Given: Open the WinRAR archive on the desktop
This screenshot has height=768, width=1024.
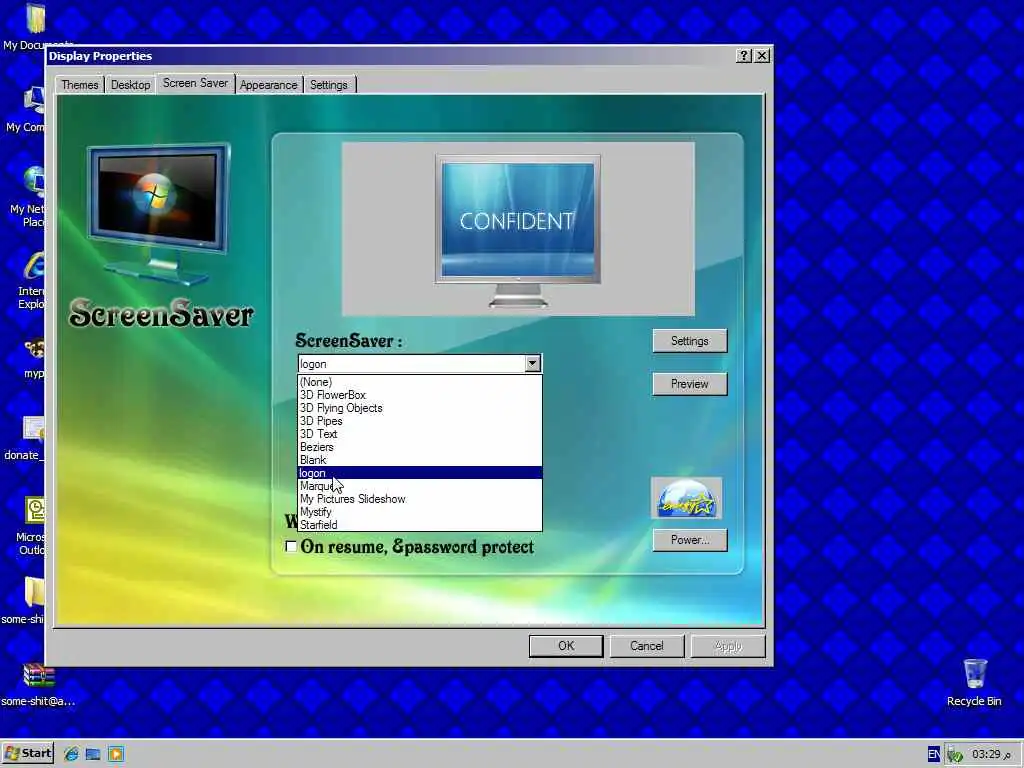Looking at the screenshot, I should (x=39, y=676).
